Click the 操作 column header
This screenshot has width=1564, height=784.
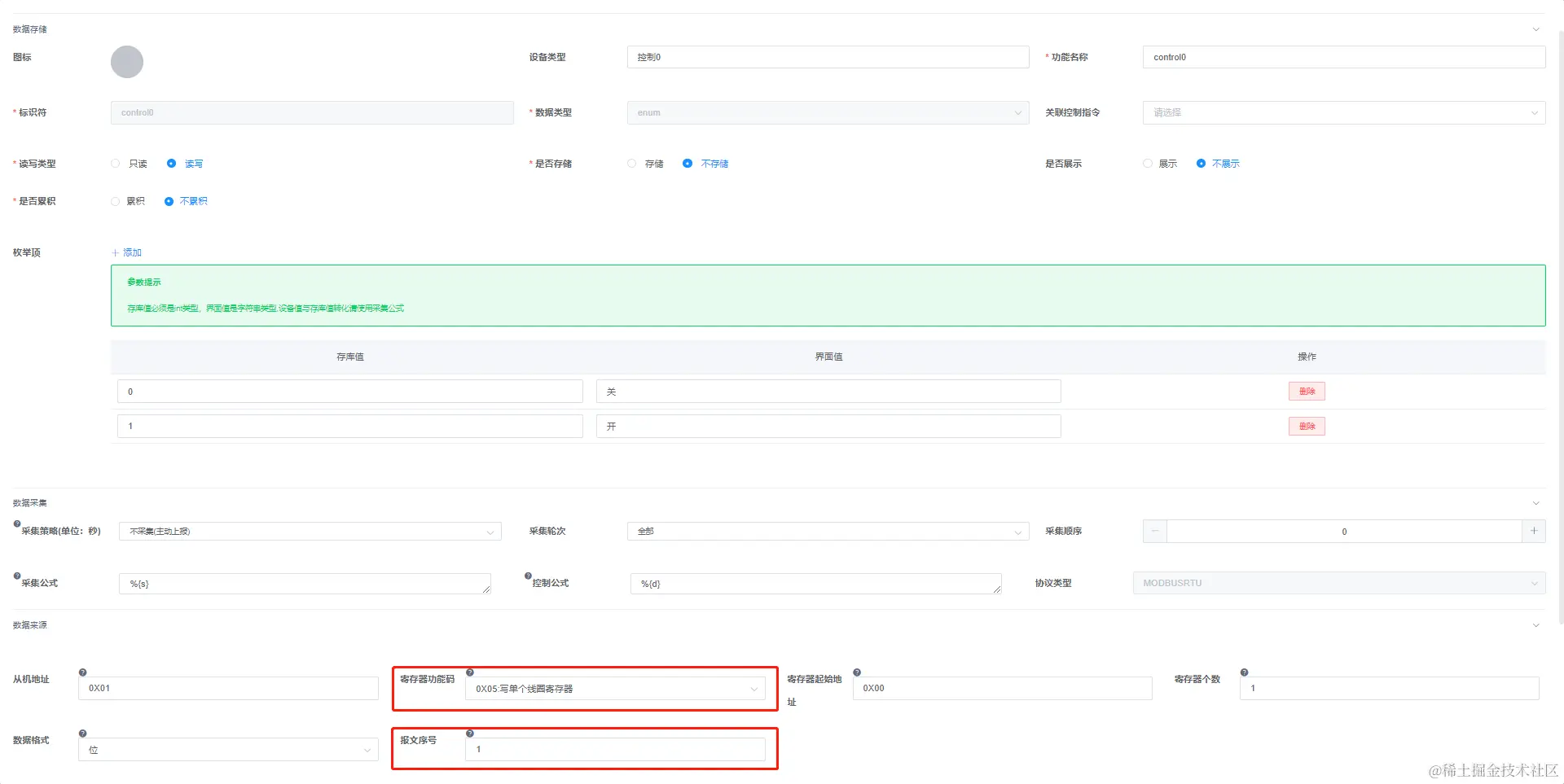[1307, 357]
